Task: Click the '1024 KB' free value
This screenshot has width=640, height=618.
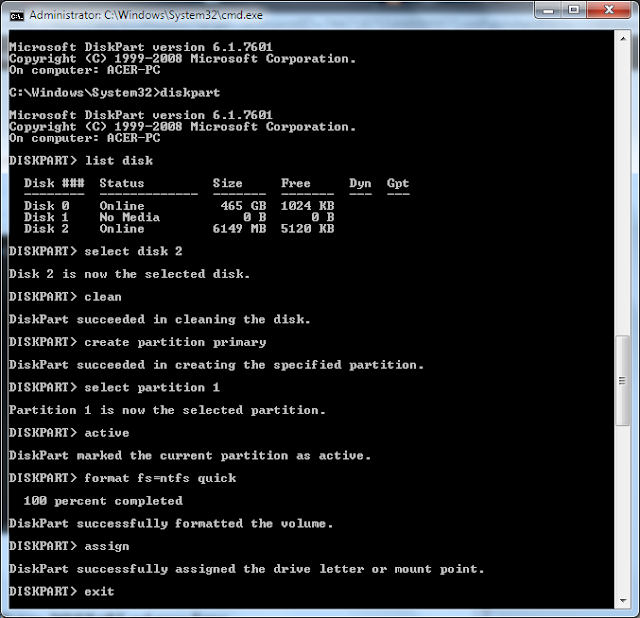Action: (x=307, y=206)
